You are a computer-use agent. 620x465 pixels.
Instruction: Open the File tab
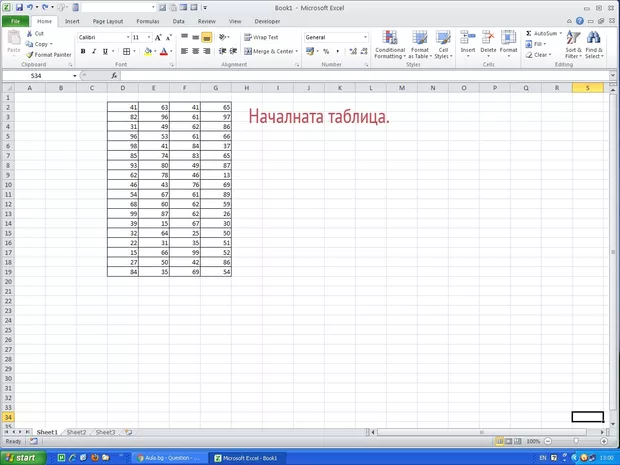[x=15, y=21]
